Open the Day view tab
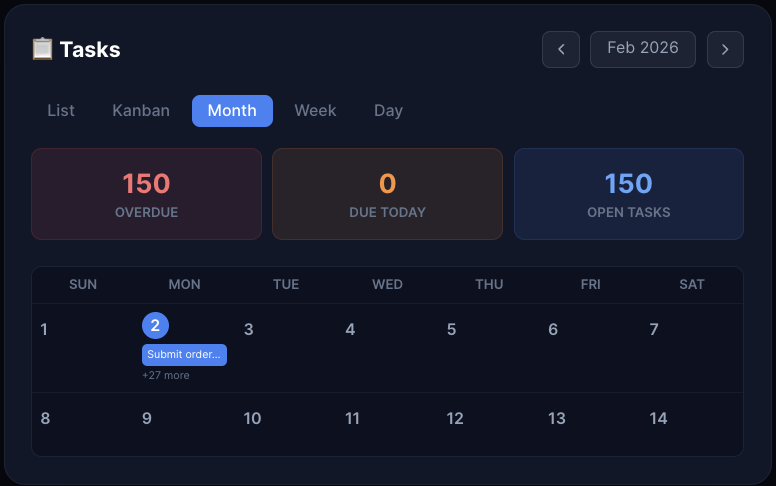 (x=388, y=111)
